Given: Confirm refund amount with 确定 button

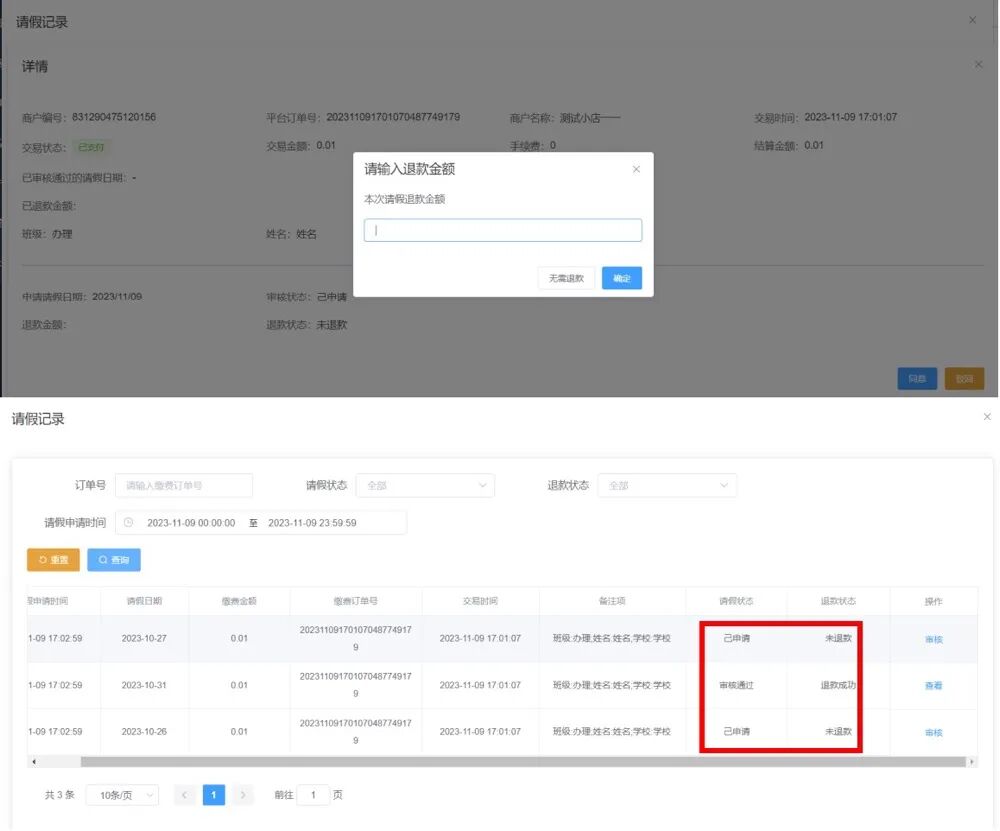Looking at the screenshot, I should click(622, 278).
